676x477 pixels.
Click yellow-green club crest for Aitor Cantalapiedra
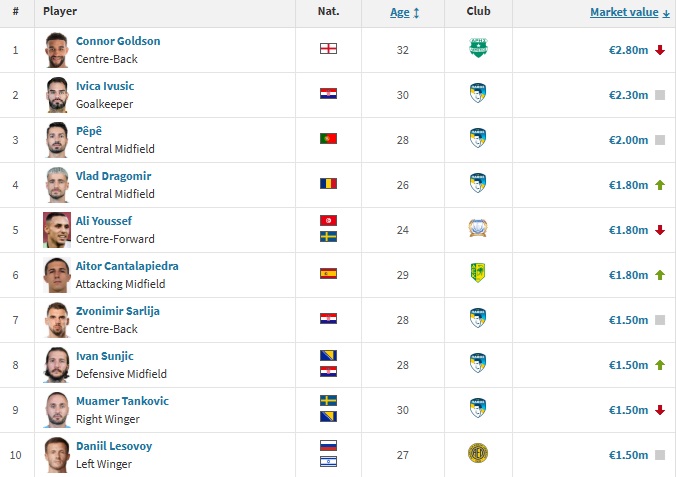pyautogui.click(x=478, y=273)
